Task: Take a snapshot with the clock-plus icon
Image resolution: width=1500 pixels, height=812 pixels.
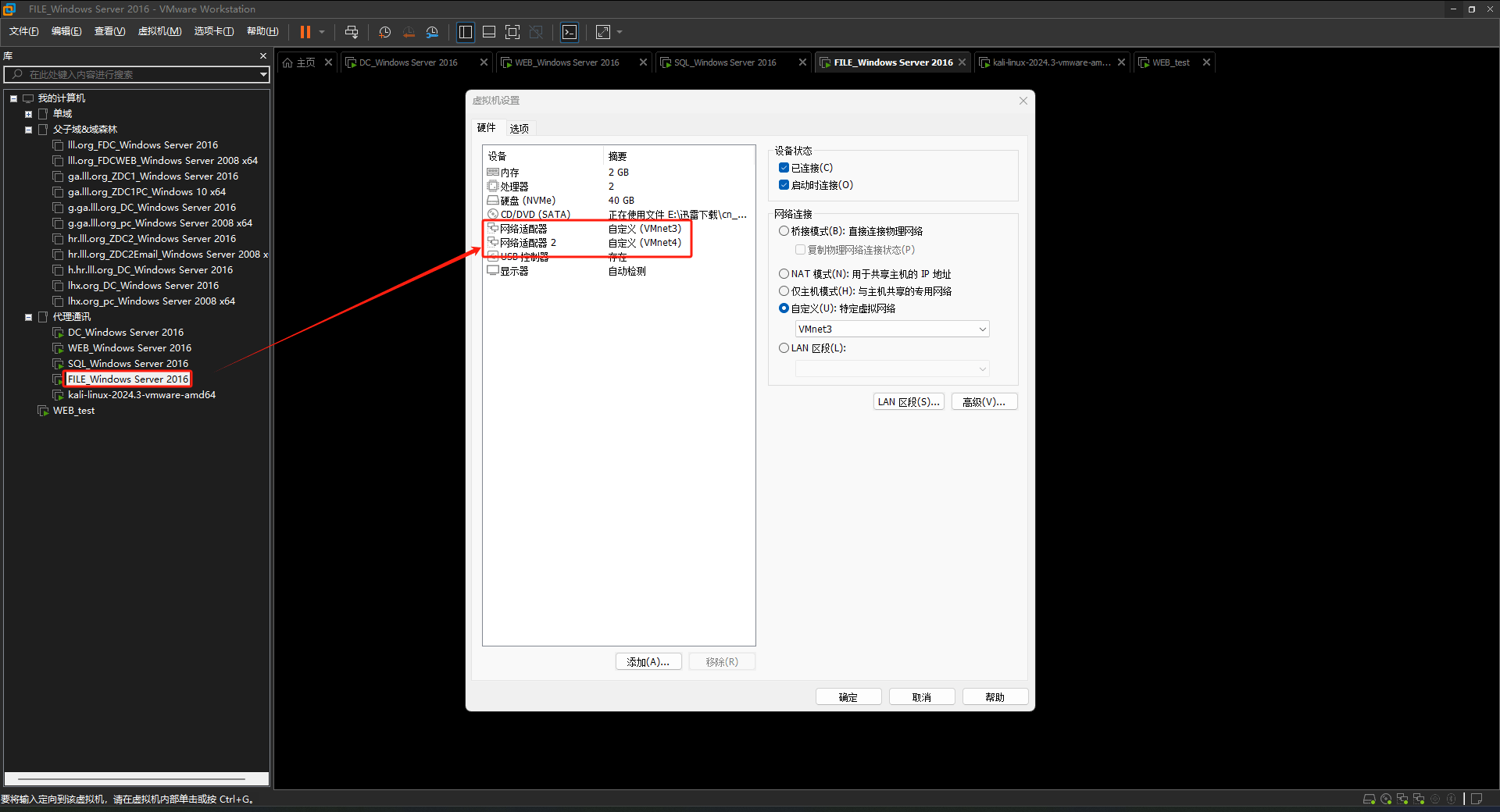Action: coord(384,32)
